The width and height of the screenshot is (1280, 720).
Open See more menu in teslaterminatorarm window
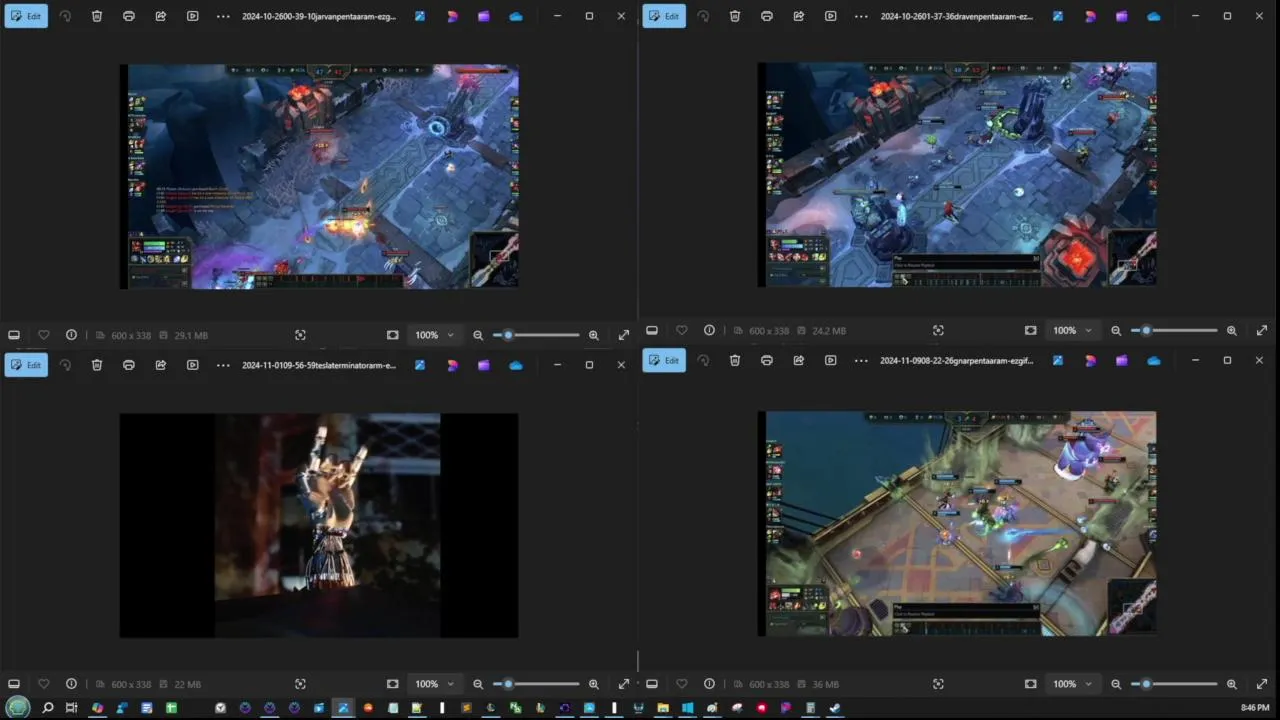coord(223,365)
